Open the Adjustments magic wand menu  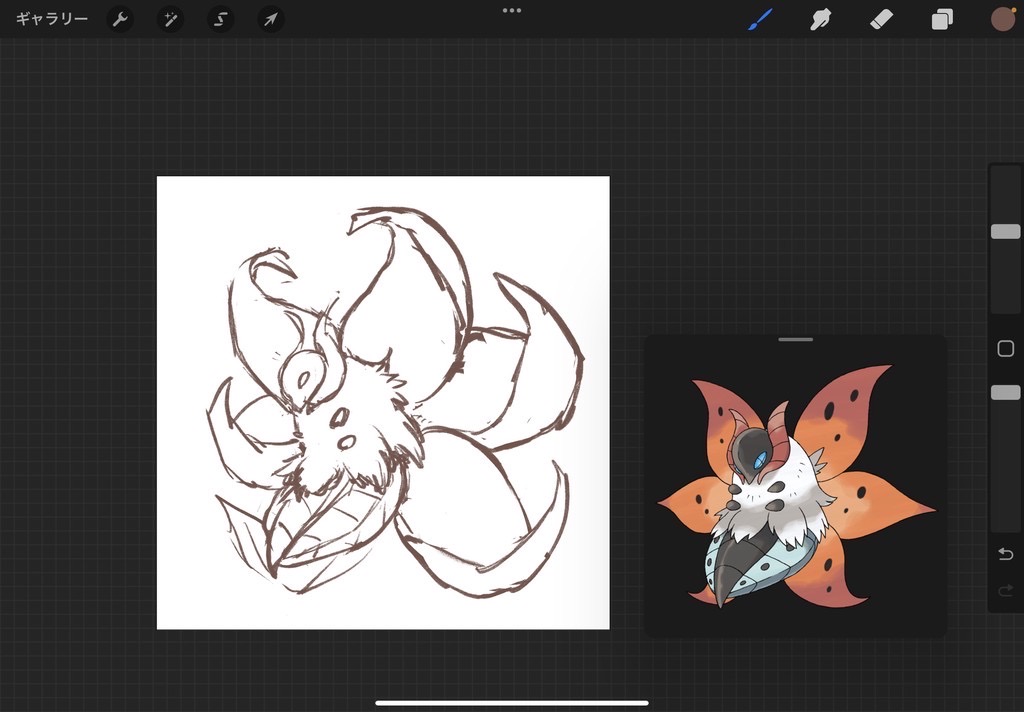coord(170,19)
